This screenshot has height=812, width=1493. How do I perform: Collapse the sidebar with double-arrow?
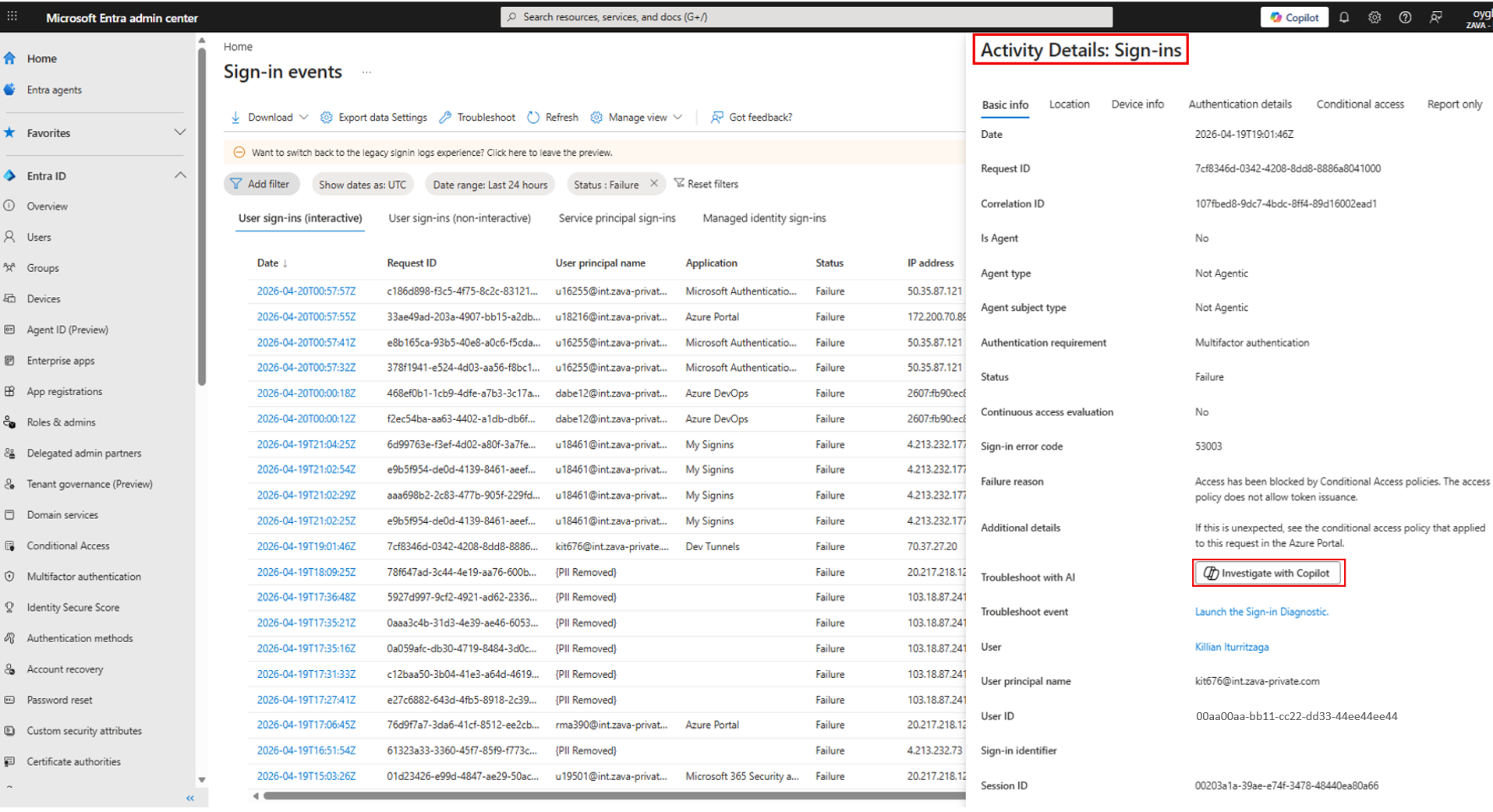coord(190,798)
